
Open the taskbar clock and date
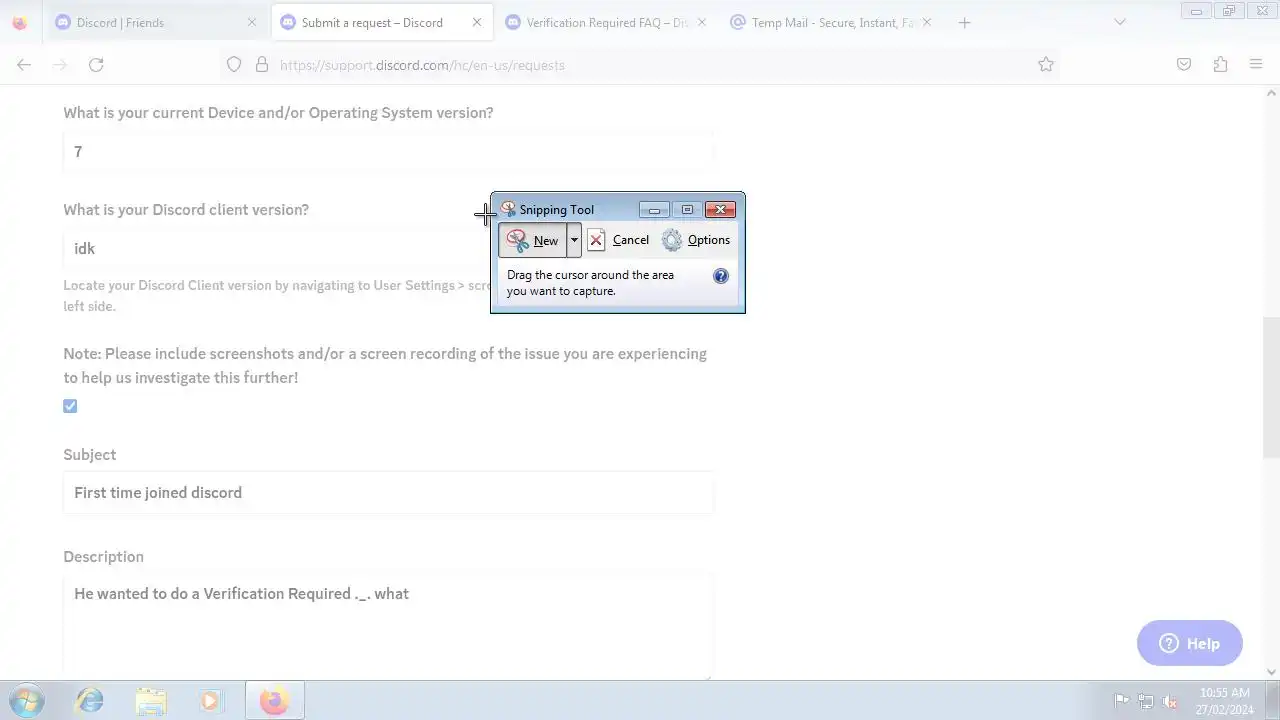click(x=1224, y=701)
